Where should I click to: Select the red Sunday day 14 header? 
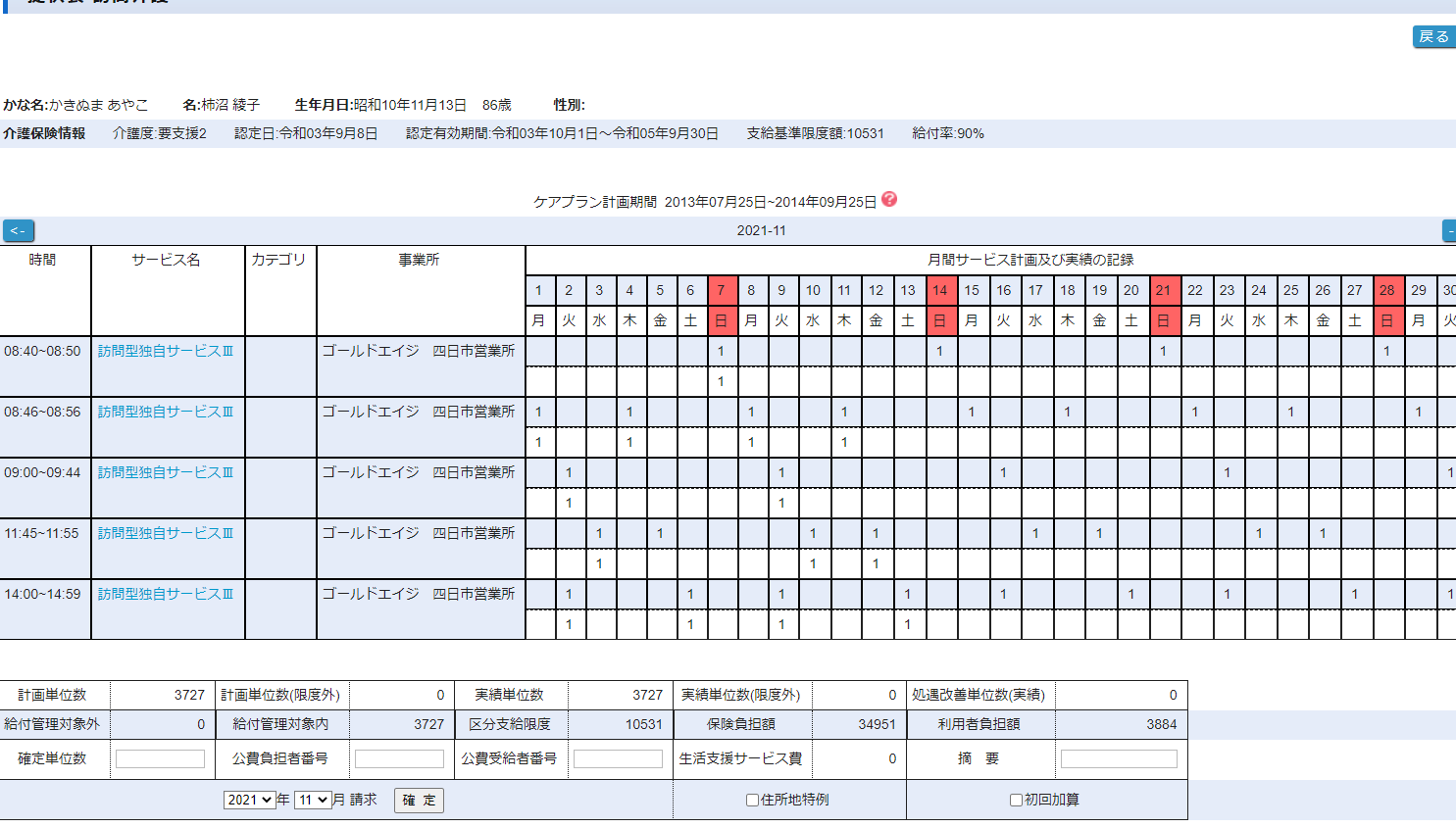click(939, 290)
